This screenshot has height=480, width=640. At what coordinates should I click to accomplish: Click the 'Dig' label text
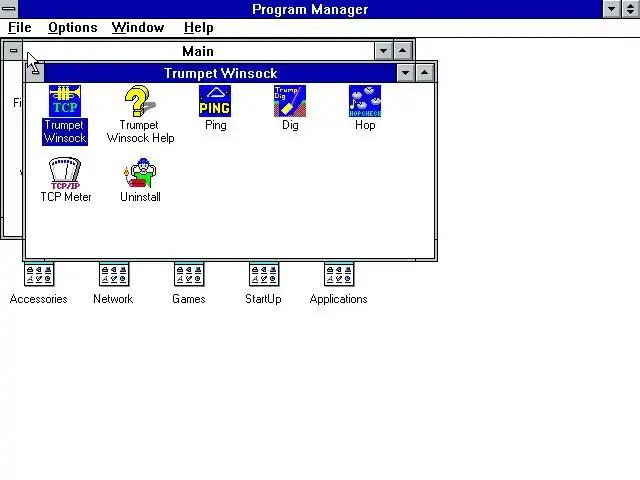click(x=290, y=125)
